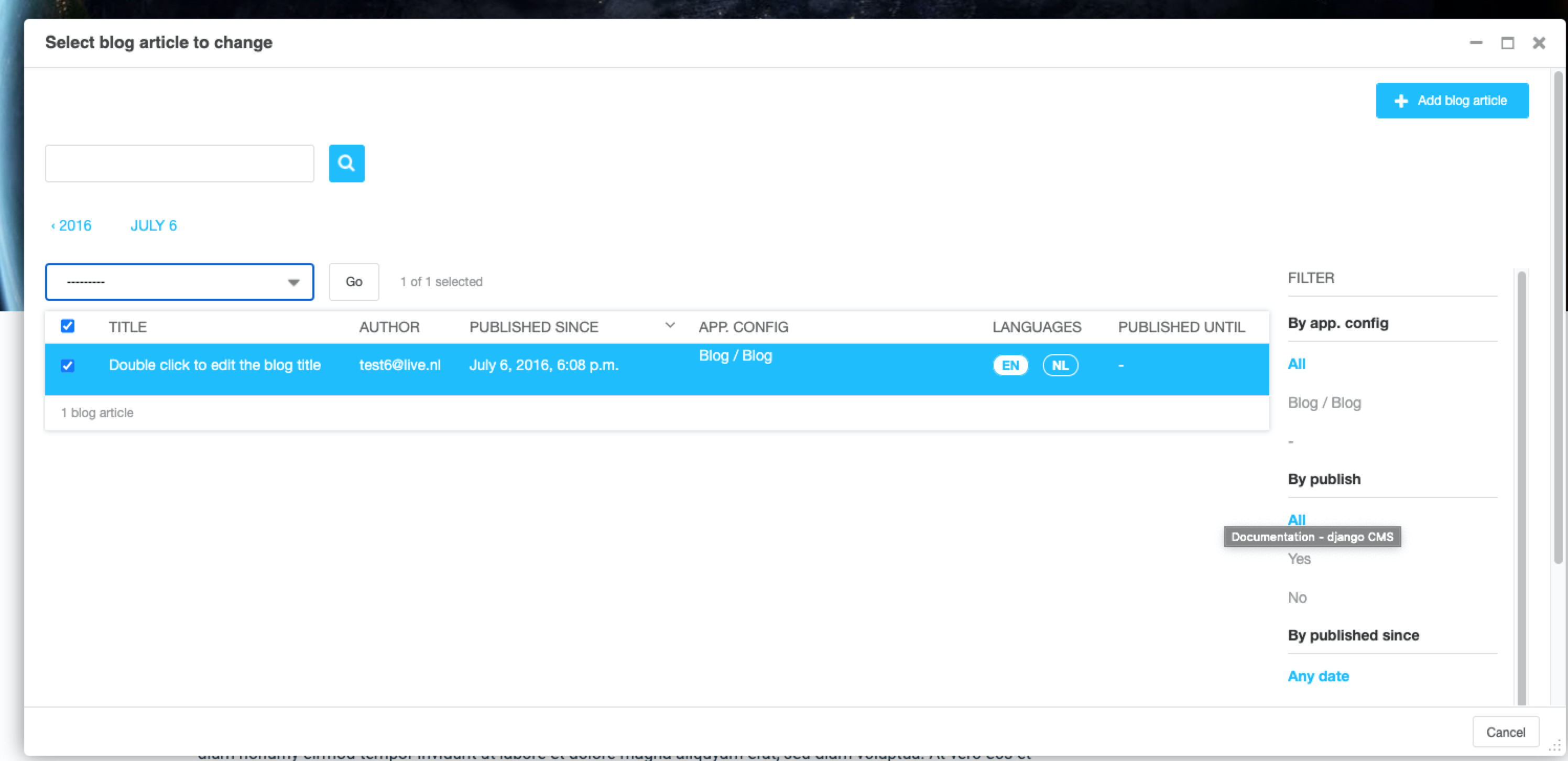
Task: Filter published articles by No
Action: coord(1297,597)
